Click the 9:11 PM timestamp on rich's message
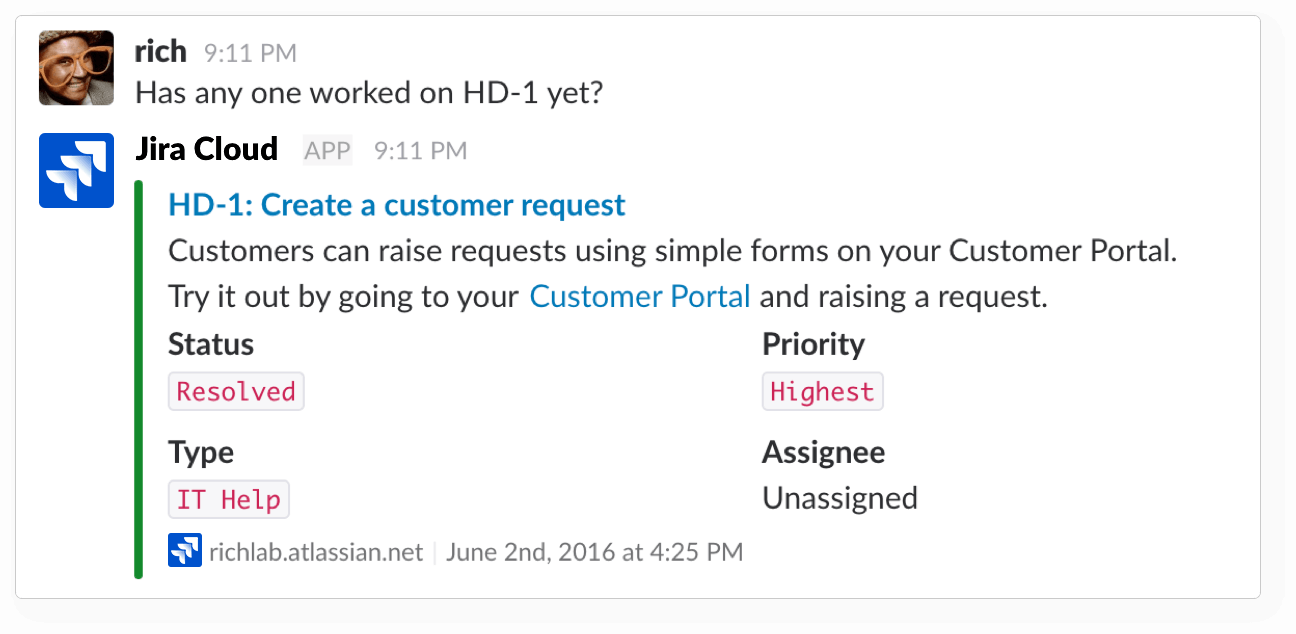This screenshot has height=634, width=1296. (x=250, y=52)
